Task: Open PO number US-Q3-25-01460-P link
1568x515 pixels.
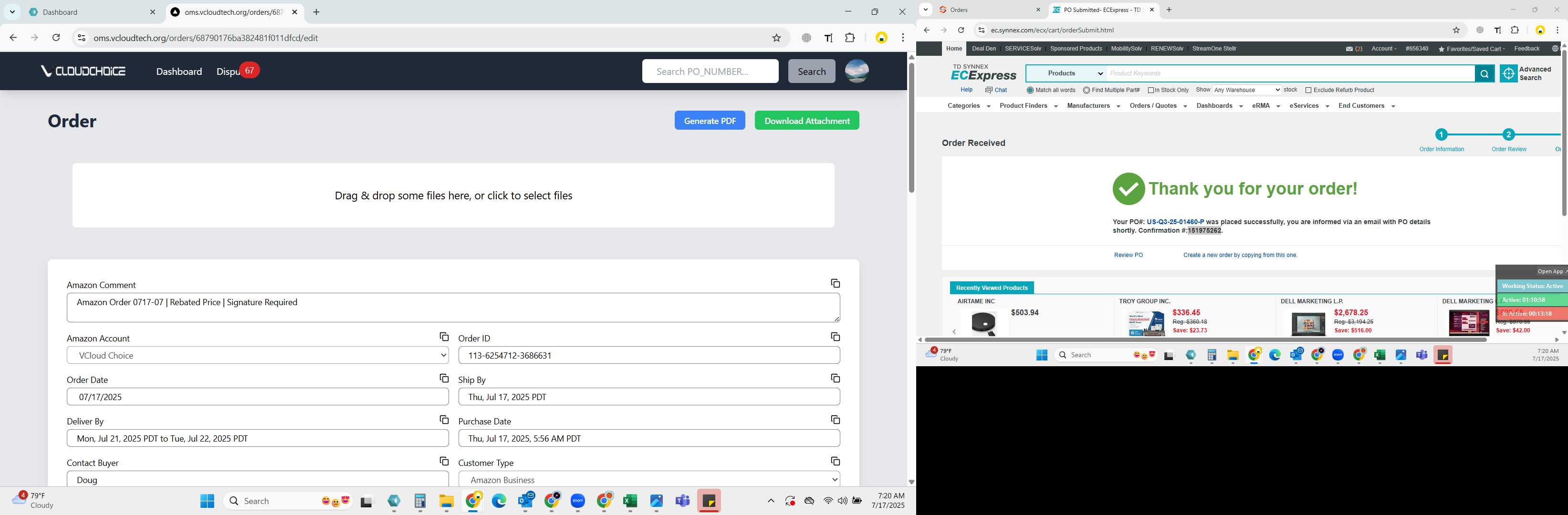Action: [1175, 222]
